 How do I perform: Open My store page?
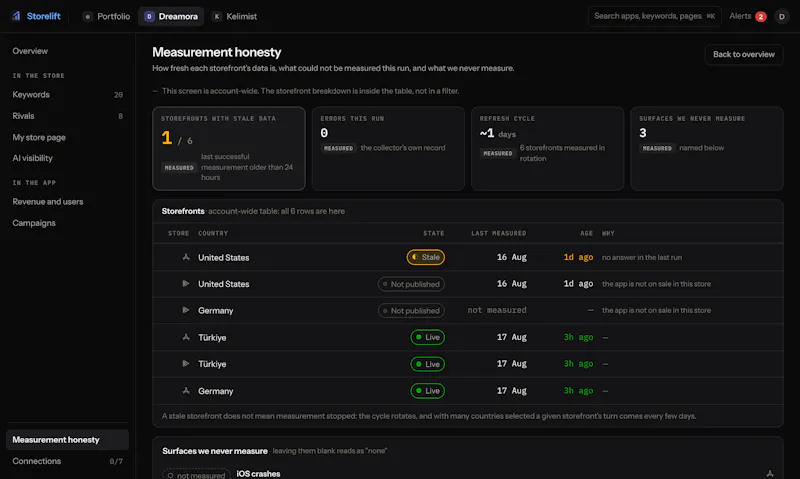click(x=67, y=137)
